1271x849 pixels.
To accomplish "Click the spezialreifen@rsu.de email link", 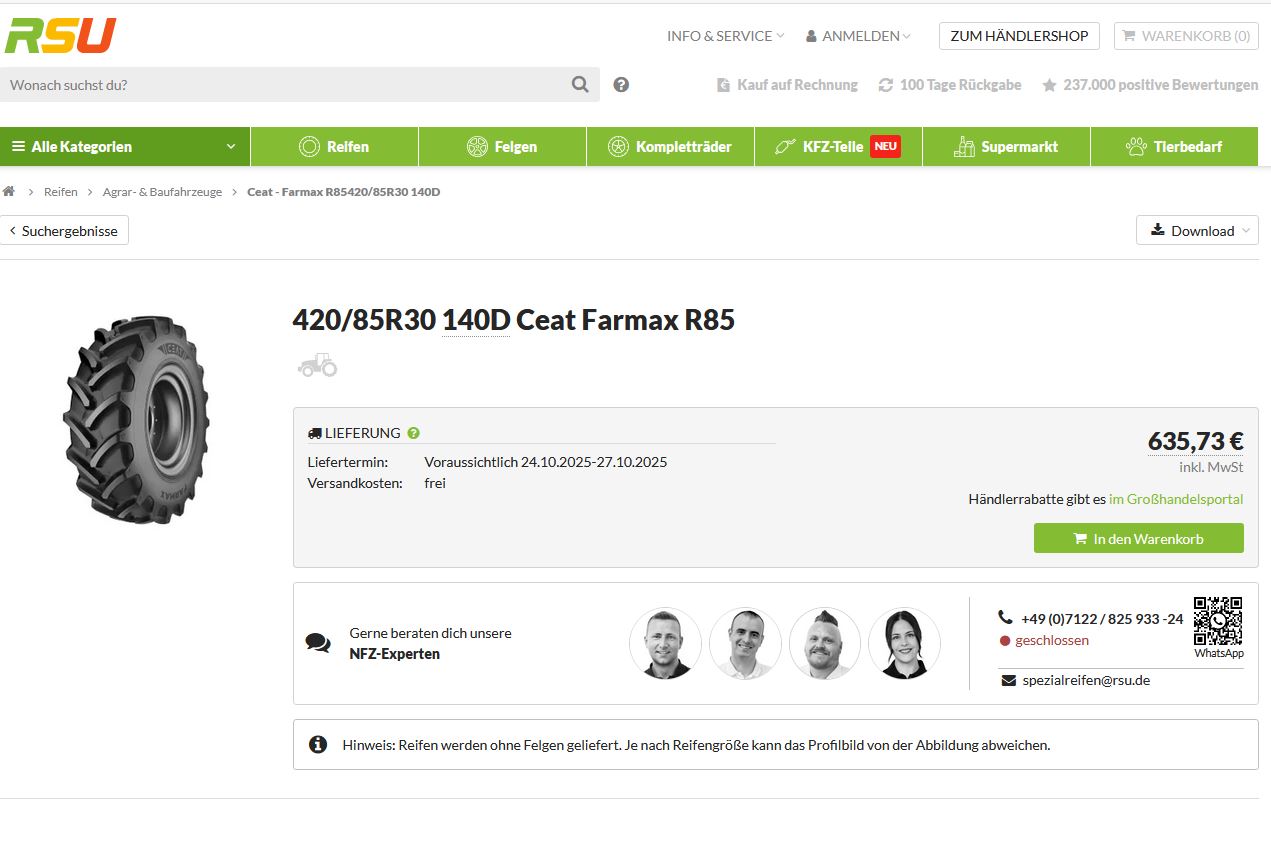I will [1085, 680].
